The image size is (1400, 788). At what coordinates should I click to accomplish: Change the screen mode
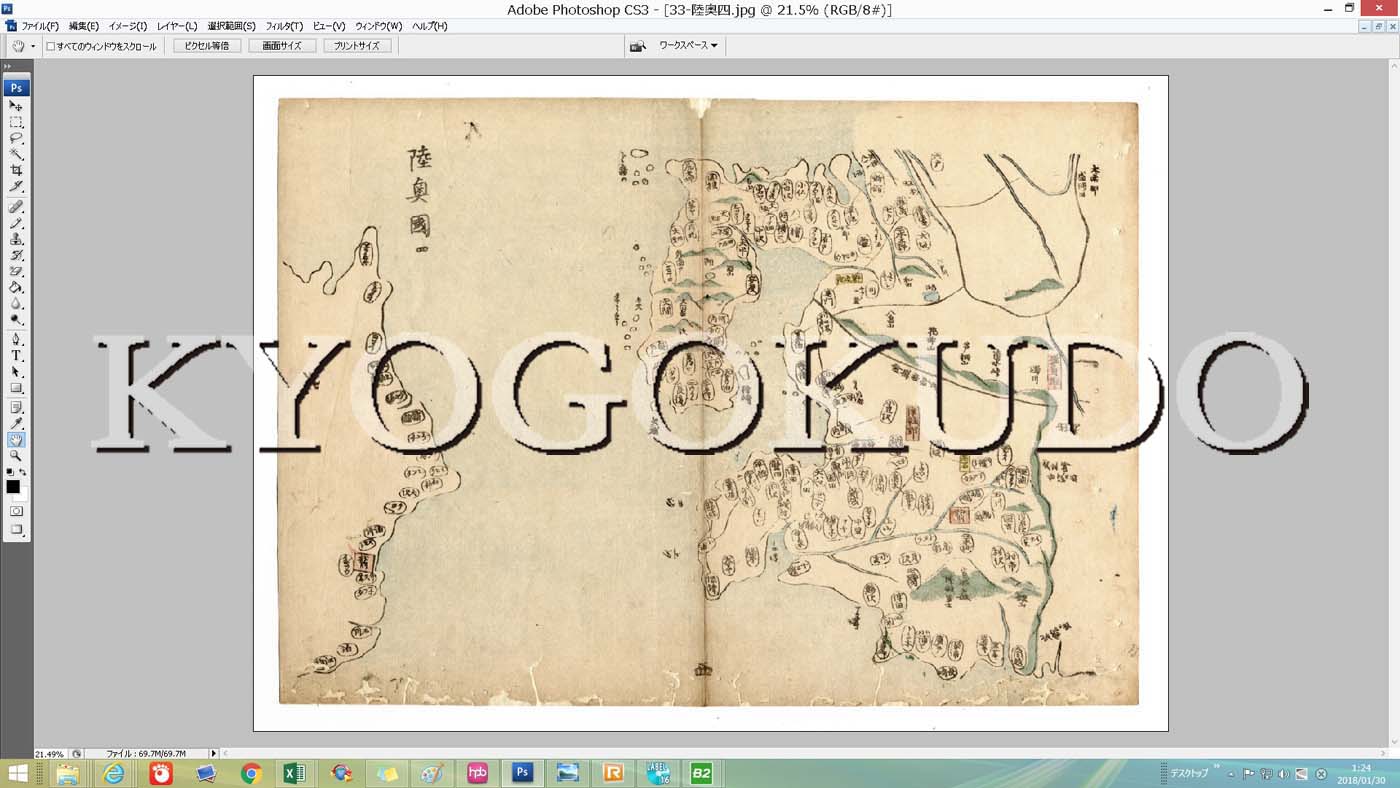(x=16, y=529)
